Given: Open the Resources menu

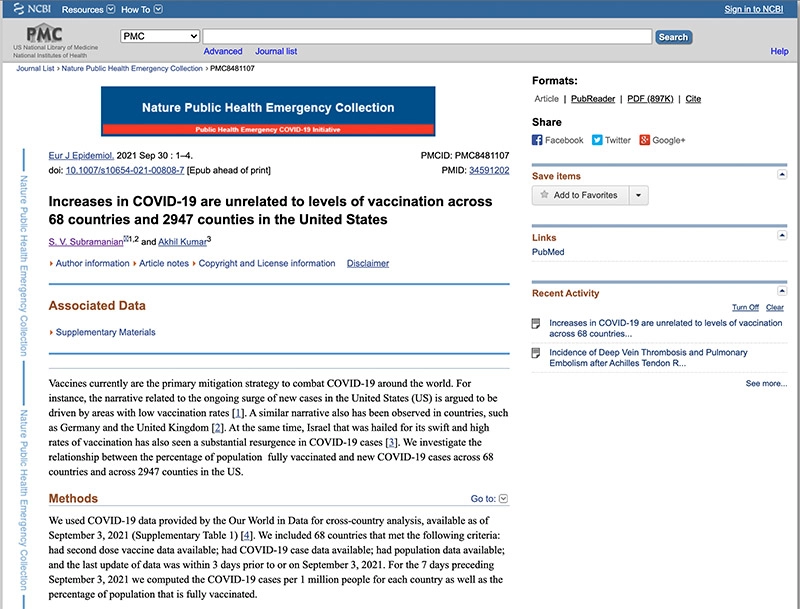Looking at the screenshot, I should tap(88, 9).
